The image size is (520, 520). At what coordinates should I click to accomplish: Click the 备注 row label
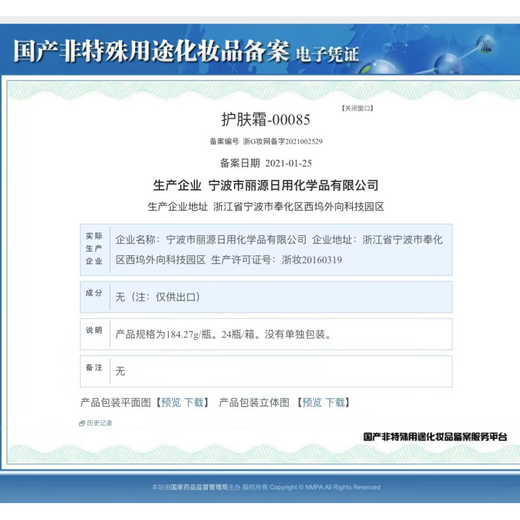pyautogui.click(x=94, y=367)
